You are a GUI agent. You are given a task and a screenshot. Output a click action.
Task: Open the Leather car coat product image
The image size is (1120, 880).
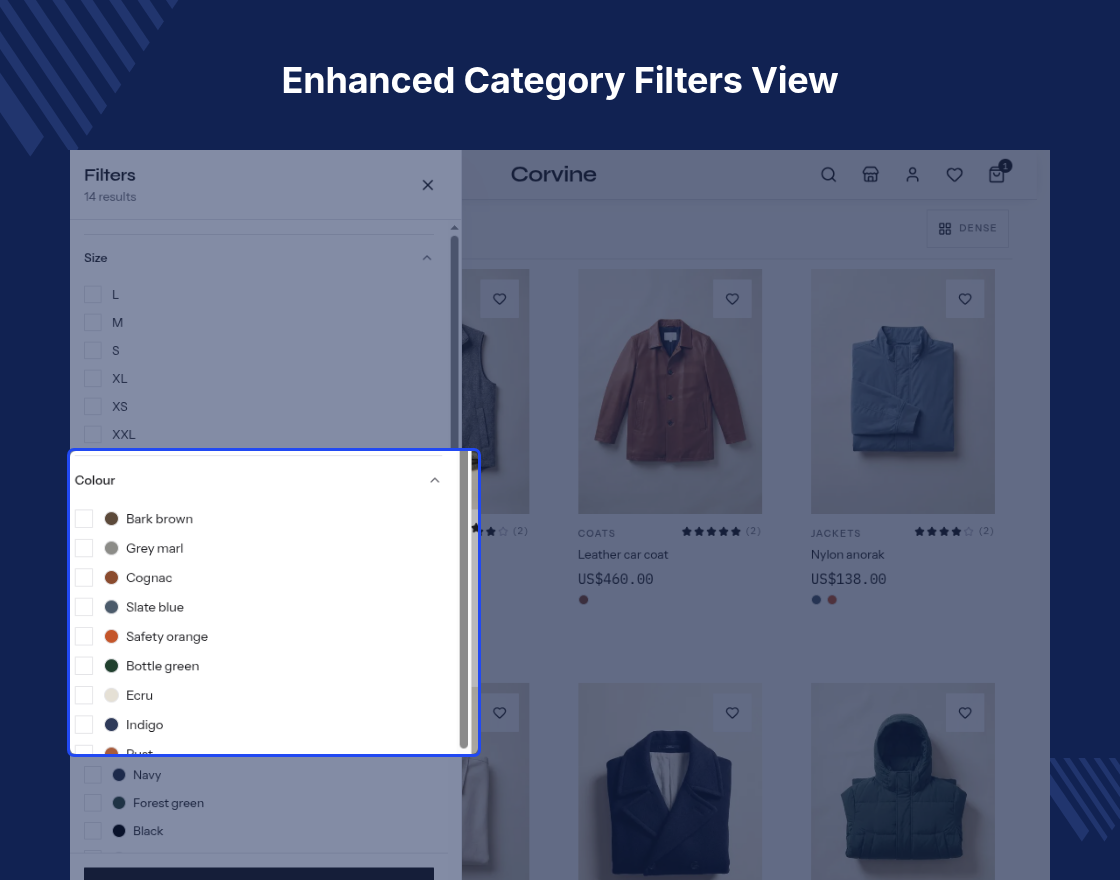pyautogui.click(x=670, y=391)
